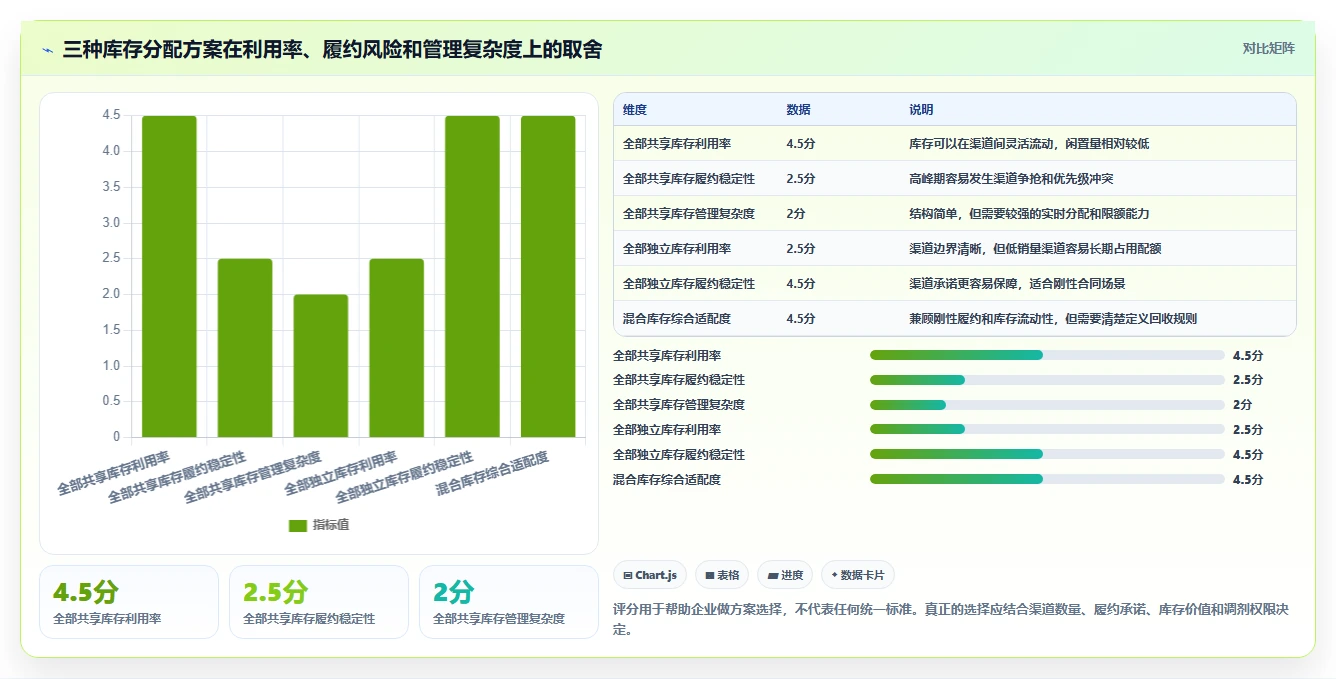The image size is (1336, 679).
Task: Click the Chart.js tag chip
Action: pyautogui.click(x=649, y=575)
